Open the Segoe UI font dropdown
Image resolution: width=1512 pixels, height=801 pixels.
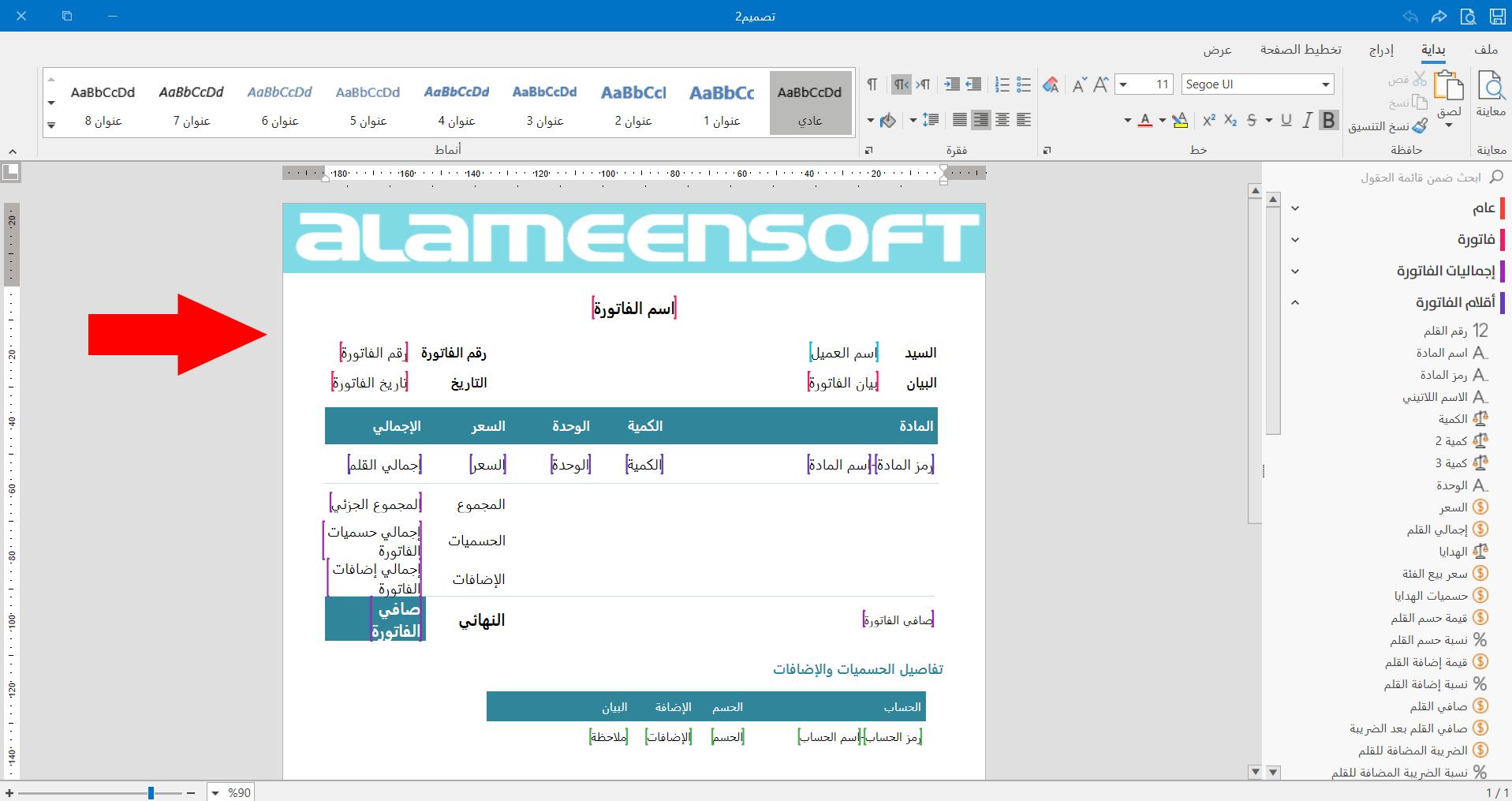pyautogui.click(x=1326, y=84)
